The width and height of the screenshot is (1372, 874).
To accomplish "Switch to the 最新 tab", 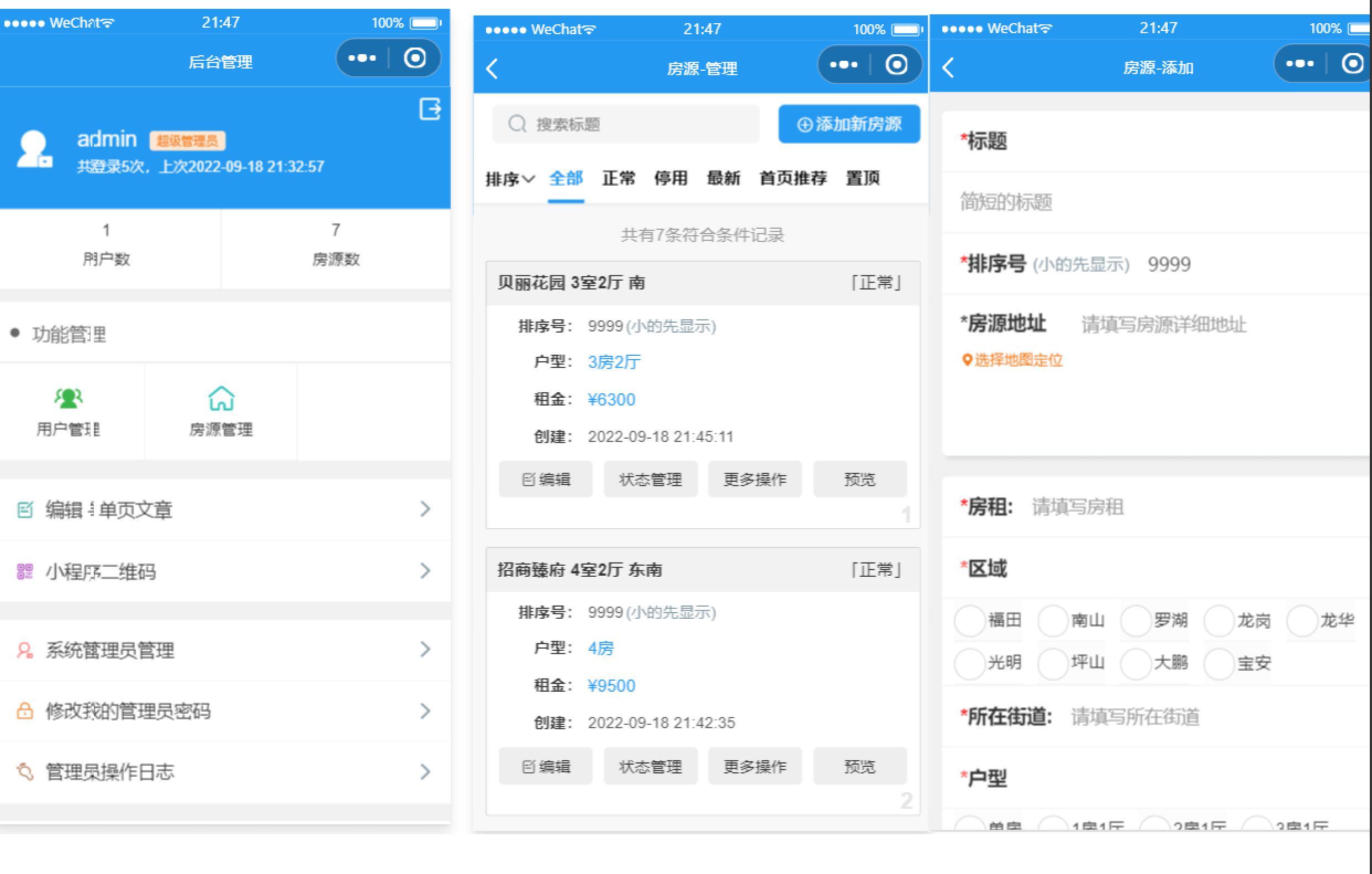I will coord(723,178).
